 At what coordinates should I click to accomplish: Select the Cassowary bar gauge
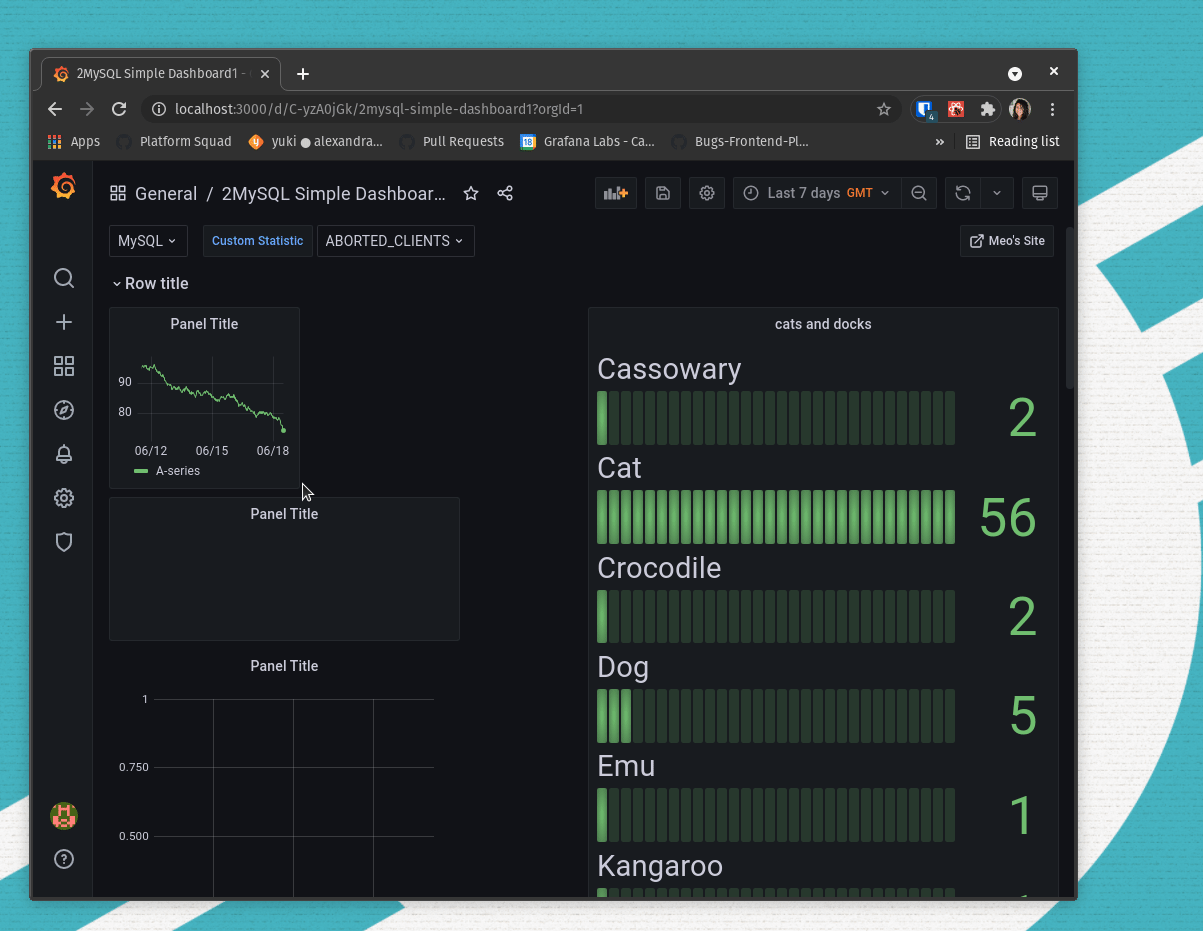(x=776, y=418)
